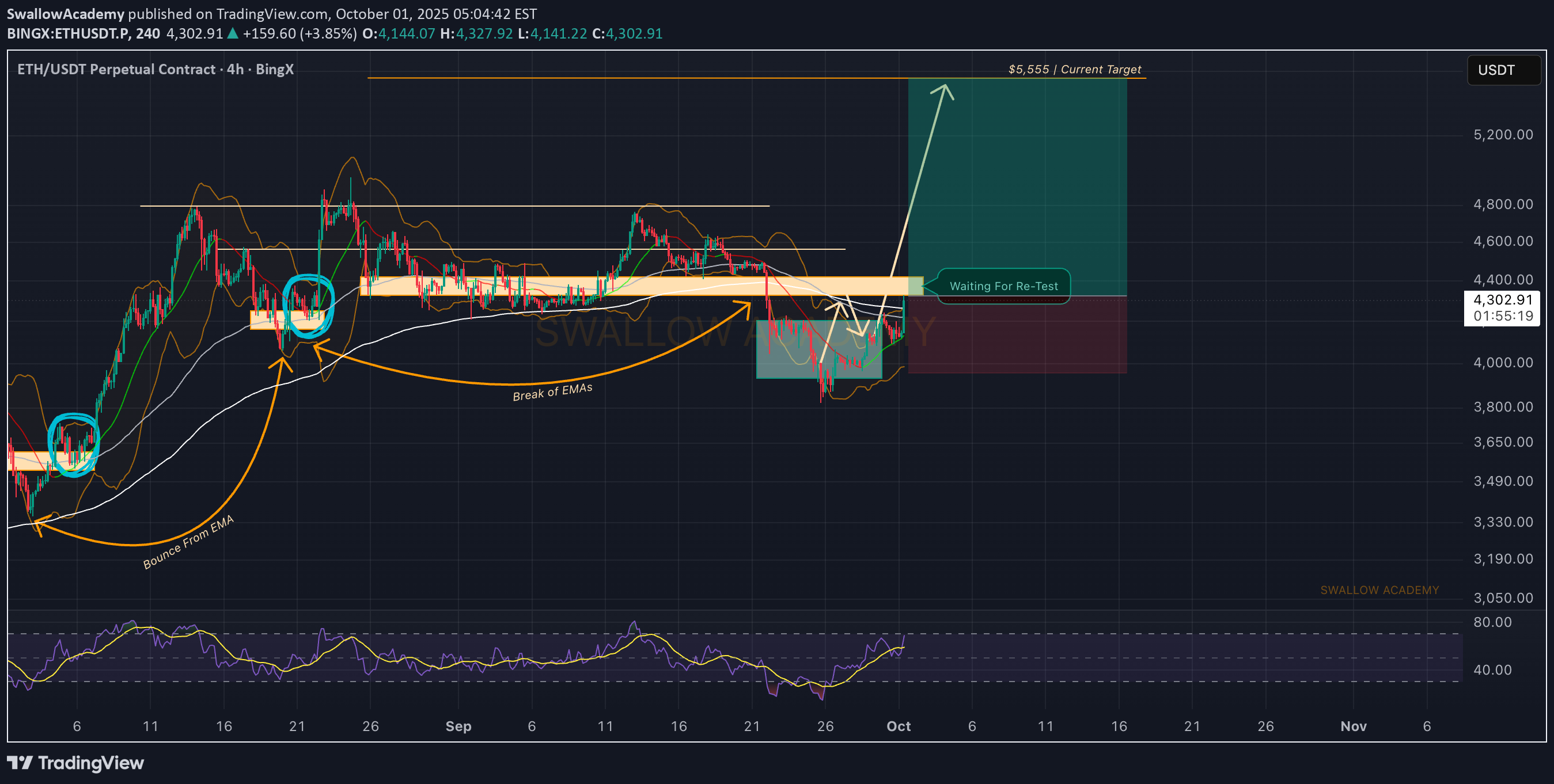
Task: Click the Sep label on time axis
Action: tap(458, 726)
